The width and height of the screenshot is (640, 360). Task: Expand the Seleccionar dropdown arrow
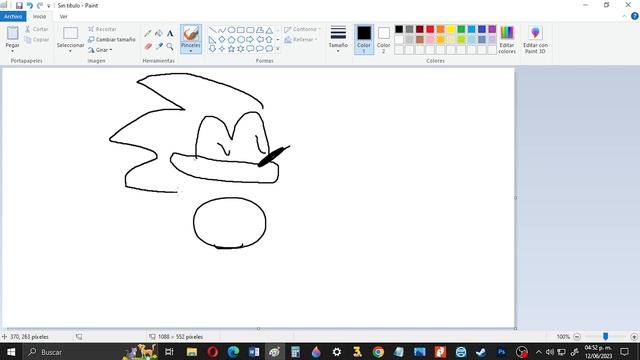70,51
